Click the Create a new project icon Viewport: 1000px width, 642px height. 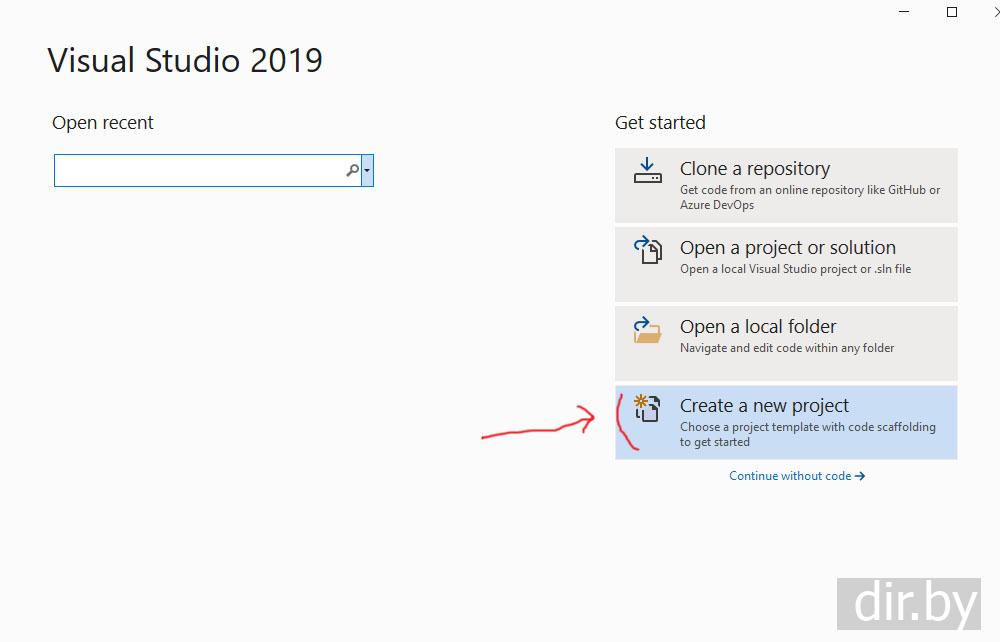tap(648, 408)
